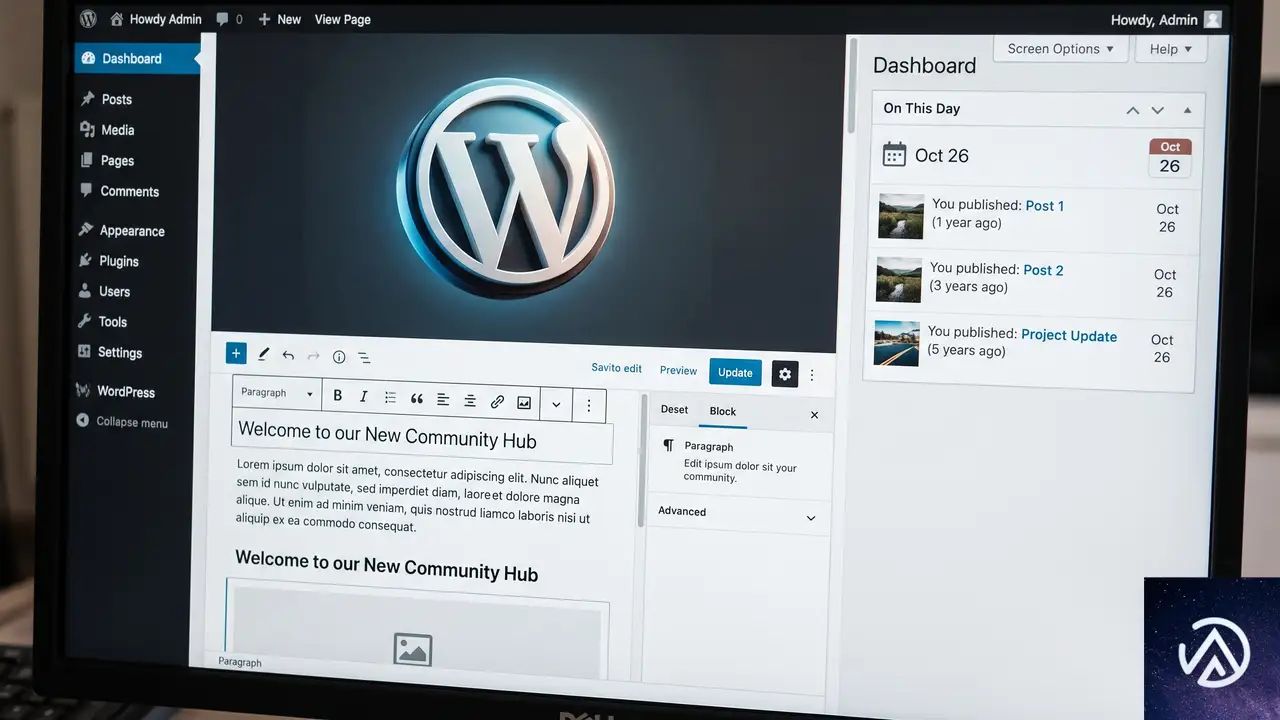Screen dimensions: 1280x720
Task: Toggle italic formatting
Action: pyautogui.click(x=364, y=397)
